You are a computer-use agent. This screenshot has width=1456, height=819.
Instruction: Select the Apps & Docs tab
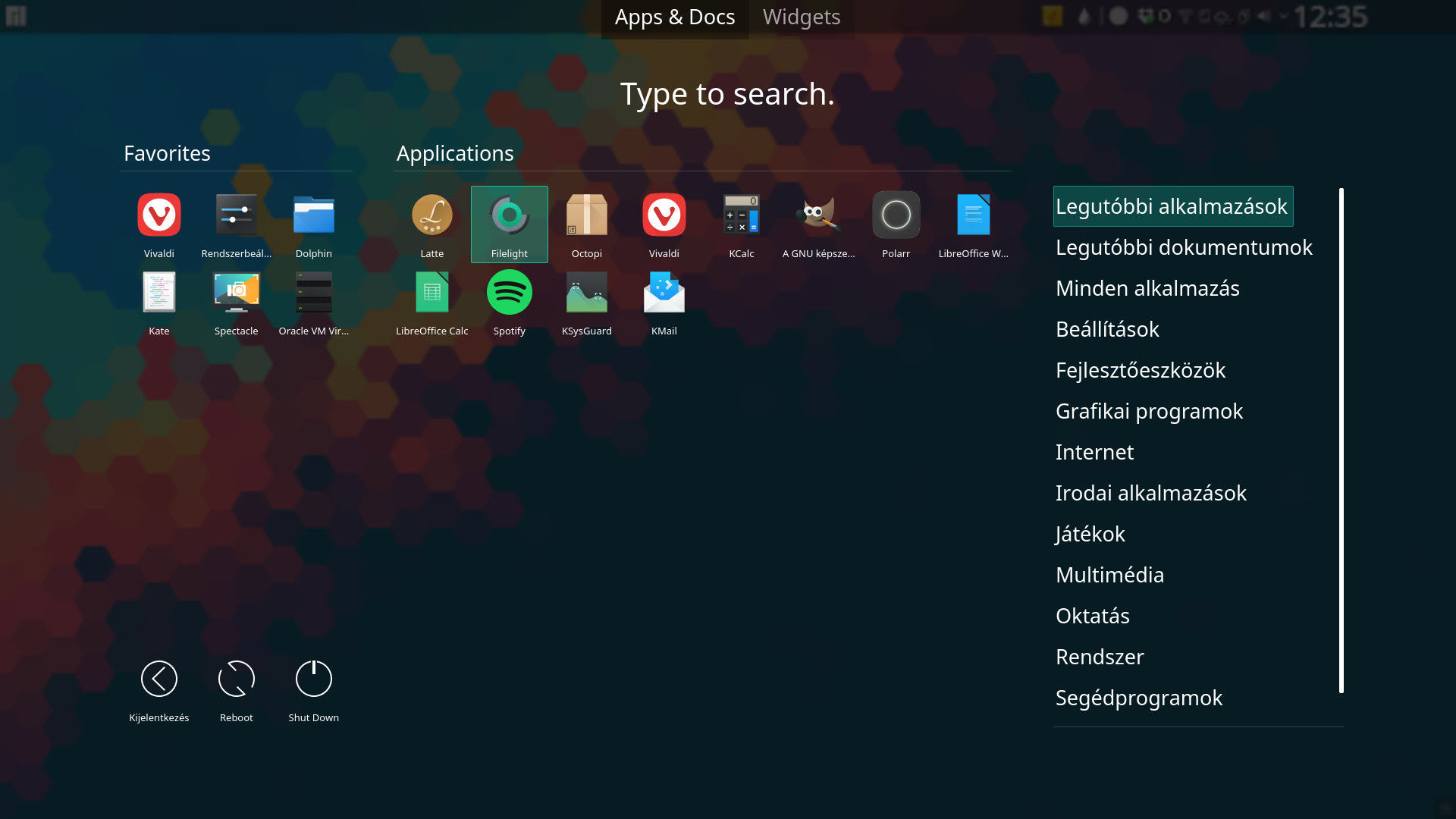674,17
